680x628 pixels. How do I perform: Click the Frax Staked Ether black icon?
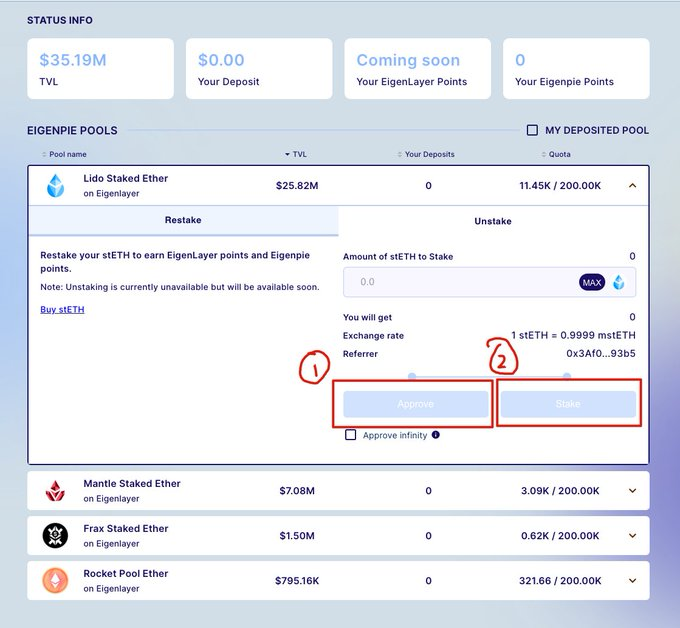tap(55, 536)
